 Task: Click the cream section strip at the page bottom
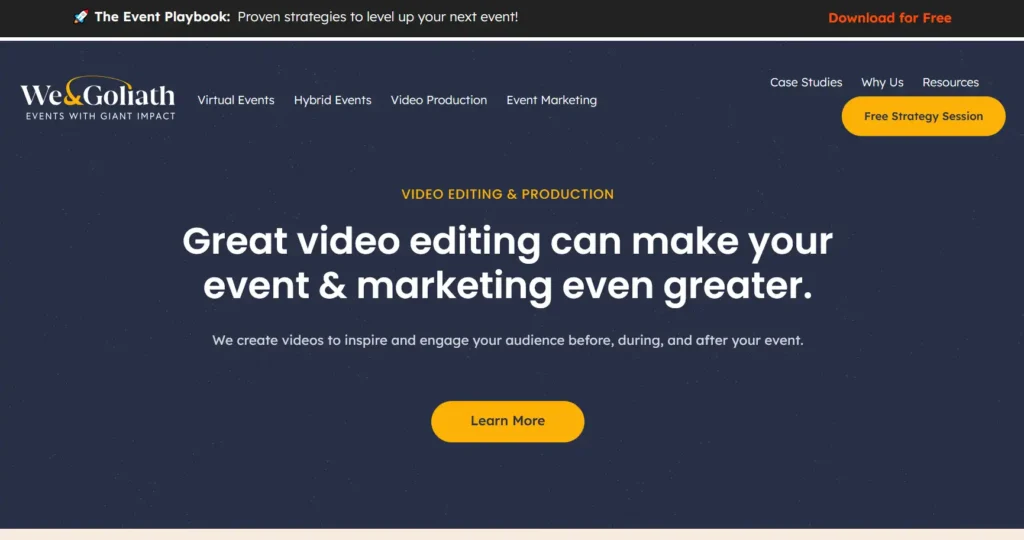pyautogui.click(x=512, y=534)
